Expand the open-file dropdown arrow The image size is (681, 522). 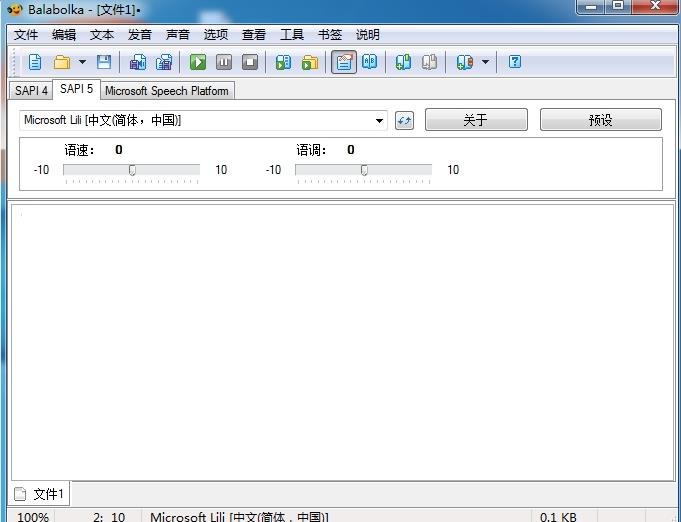[x=82, y=62]
